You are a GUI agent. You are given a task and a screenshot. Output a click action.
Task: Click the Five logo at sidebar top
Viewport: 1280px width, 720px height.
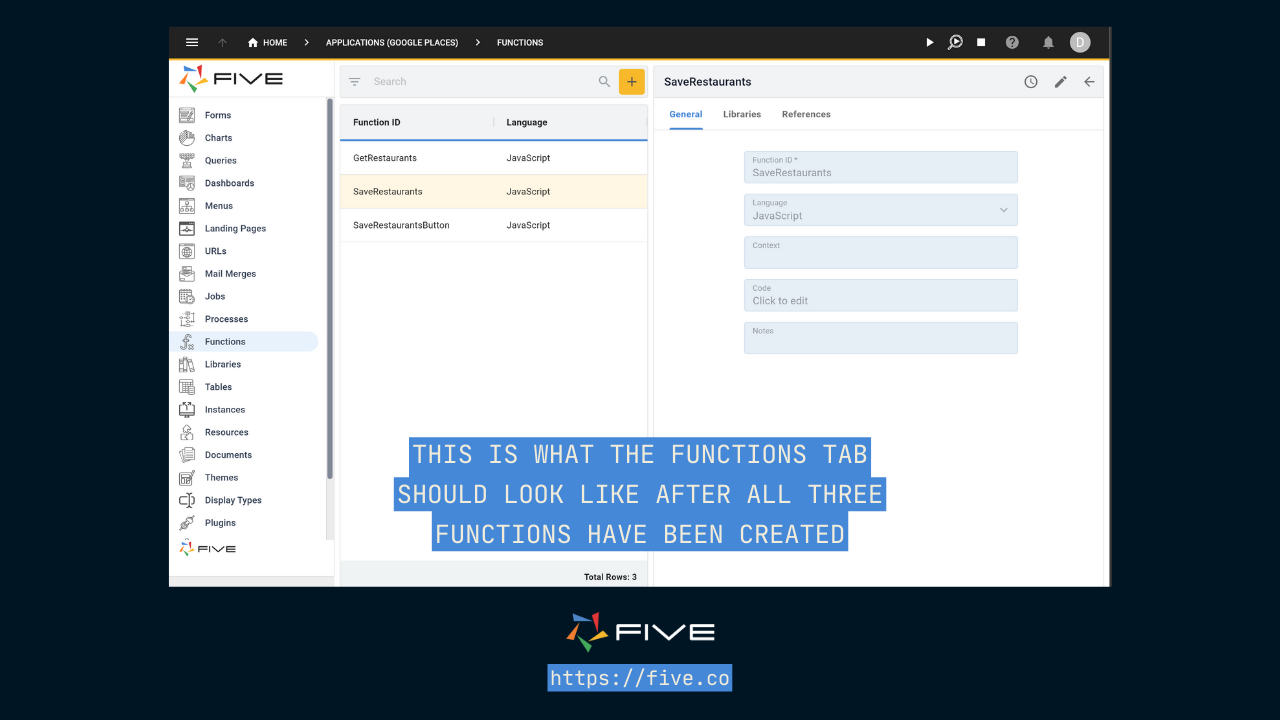(x=231, y=79)
